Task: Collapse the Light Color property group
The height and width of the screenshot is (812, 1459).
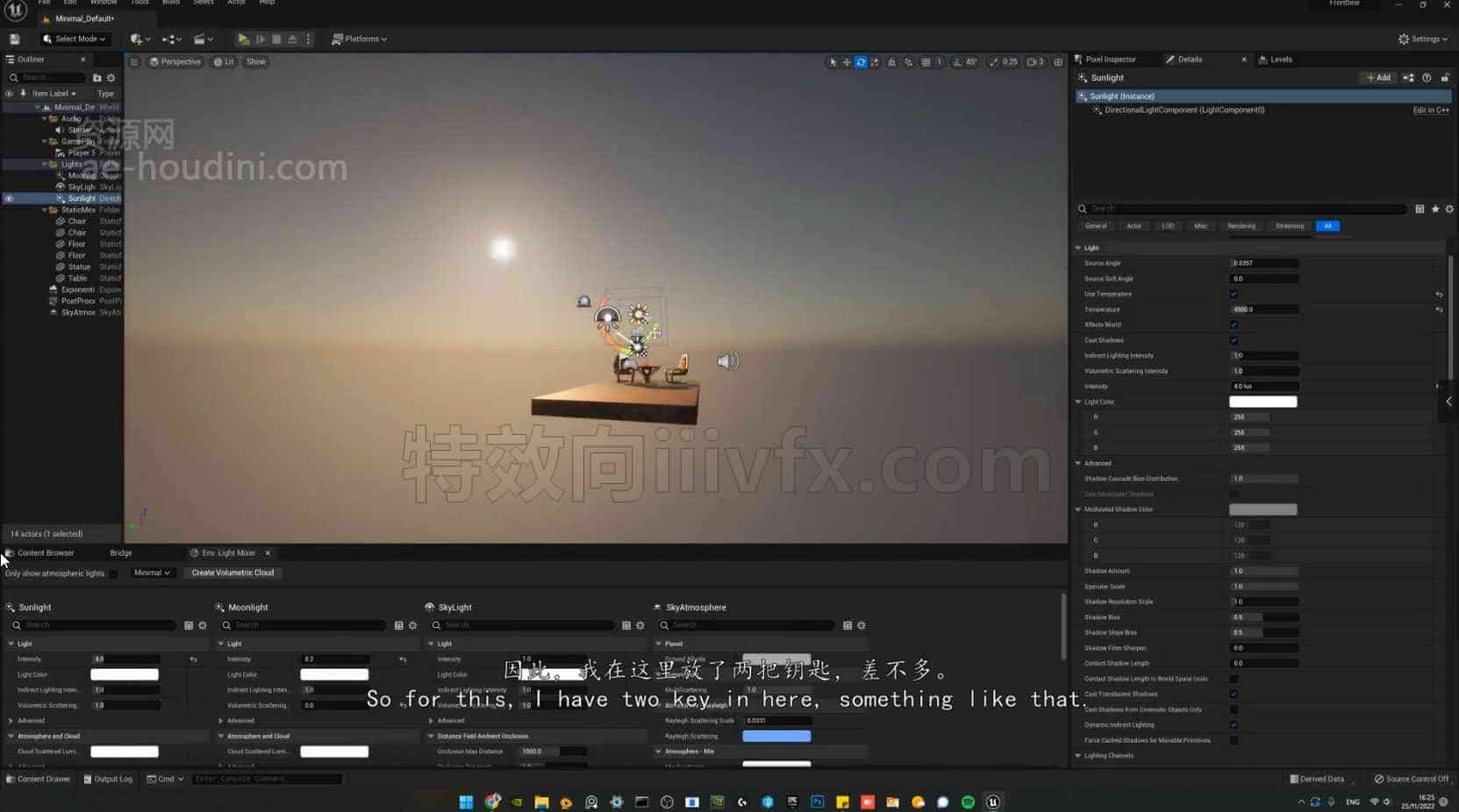Action: click(1078, 402)
